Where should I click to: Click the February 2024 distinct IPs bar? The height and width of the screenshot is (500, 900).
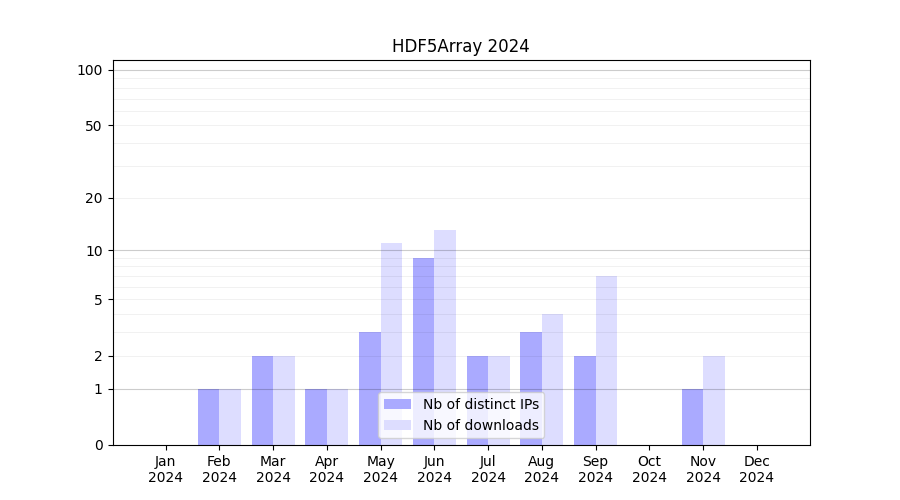pos(208,417)
